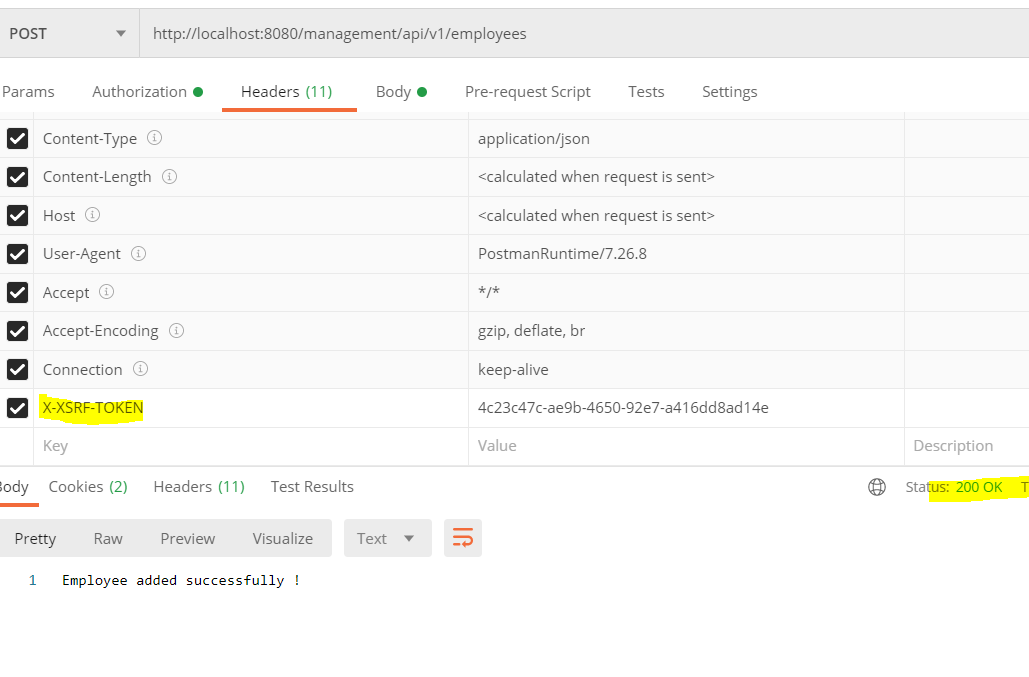1029x677 pixels.
Task: Click the info icon beside Content-Length
Action: (x=170, y=177)
